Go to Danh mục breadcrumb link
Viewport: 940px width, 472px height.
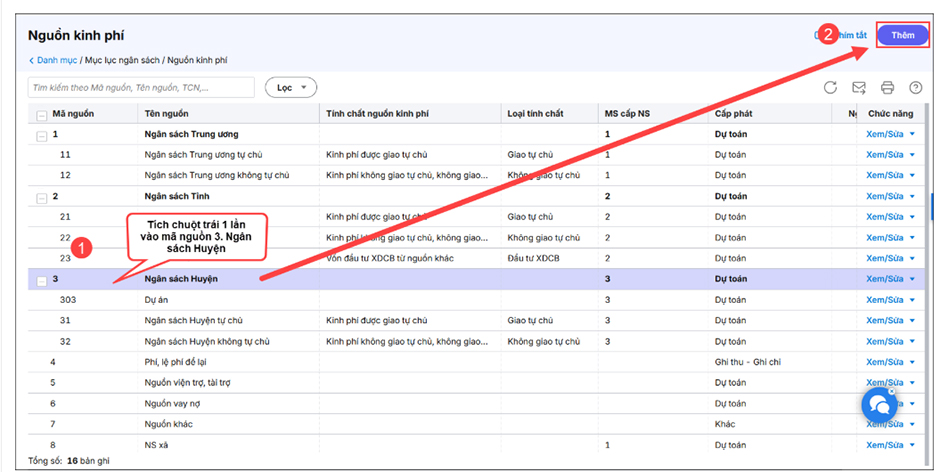[57, 61]
